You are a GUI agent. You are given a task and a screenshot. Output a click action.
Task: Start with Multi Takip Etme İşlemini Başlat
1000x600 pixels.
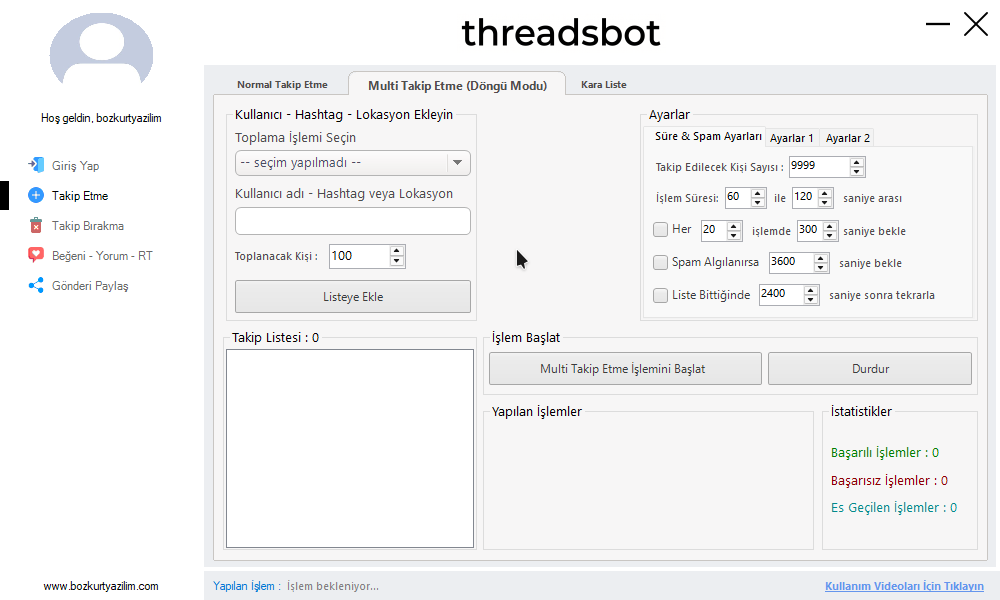click(x=625, y=369)
